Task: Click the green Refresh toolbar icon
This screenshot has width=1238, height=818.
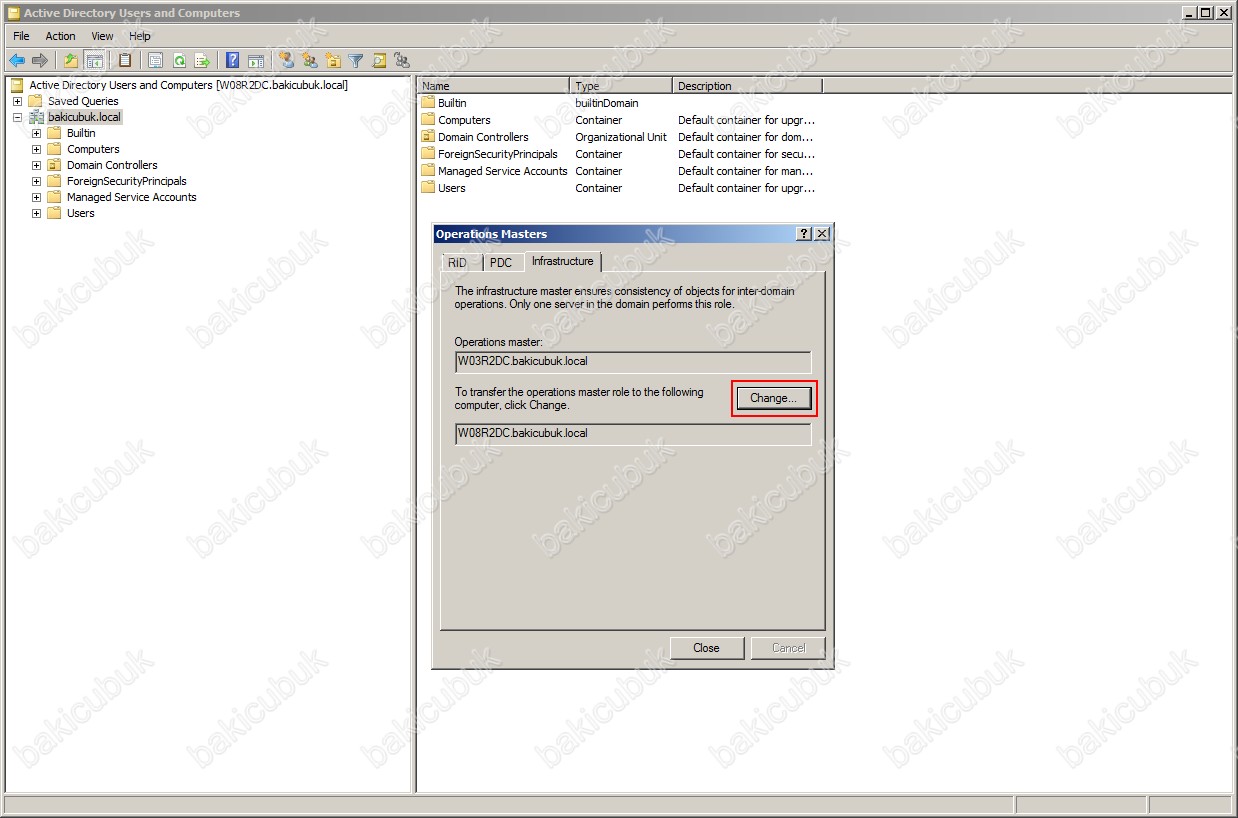Action: click(179, 61)
